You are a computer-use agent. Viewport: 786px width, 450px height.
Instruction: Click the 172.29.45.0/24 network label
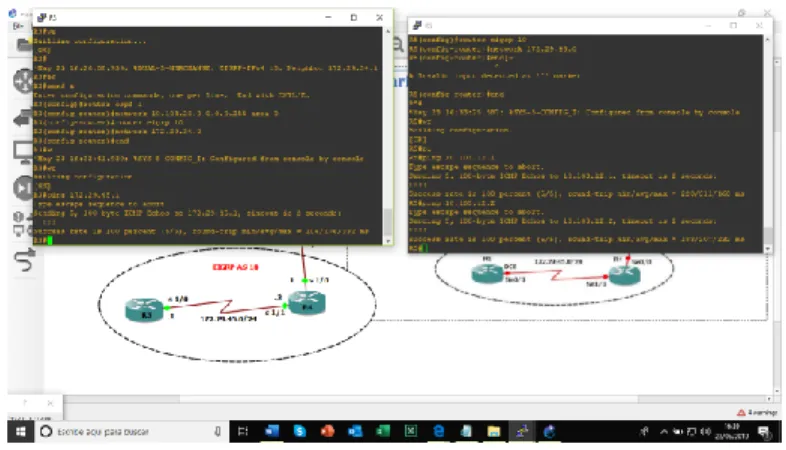point(229,319)
